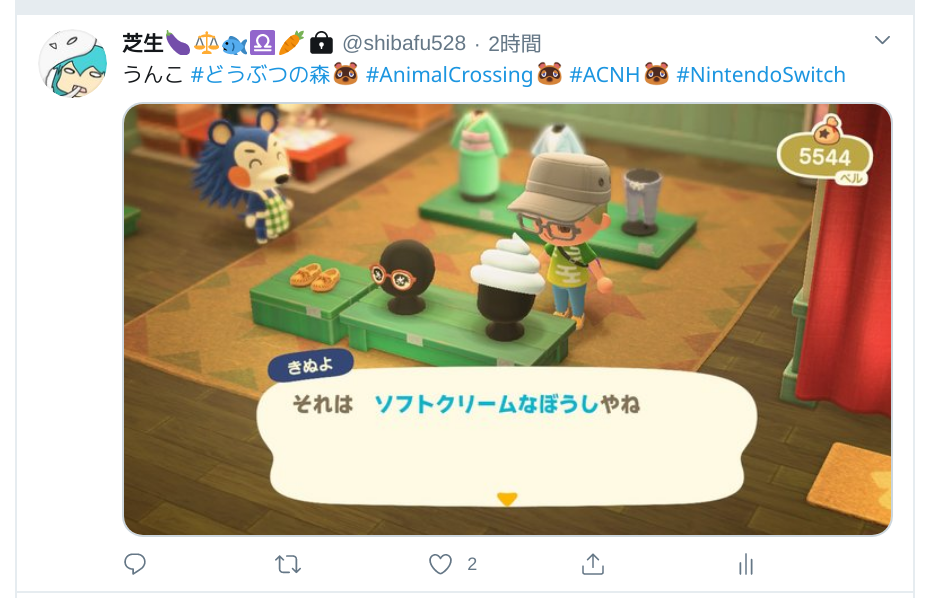Expand the tweet options chevron

[x=882, y=40]
